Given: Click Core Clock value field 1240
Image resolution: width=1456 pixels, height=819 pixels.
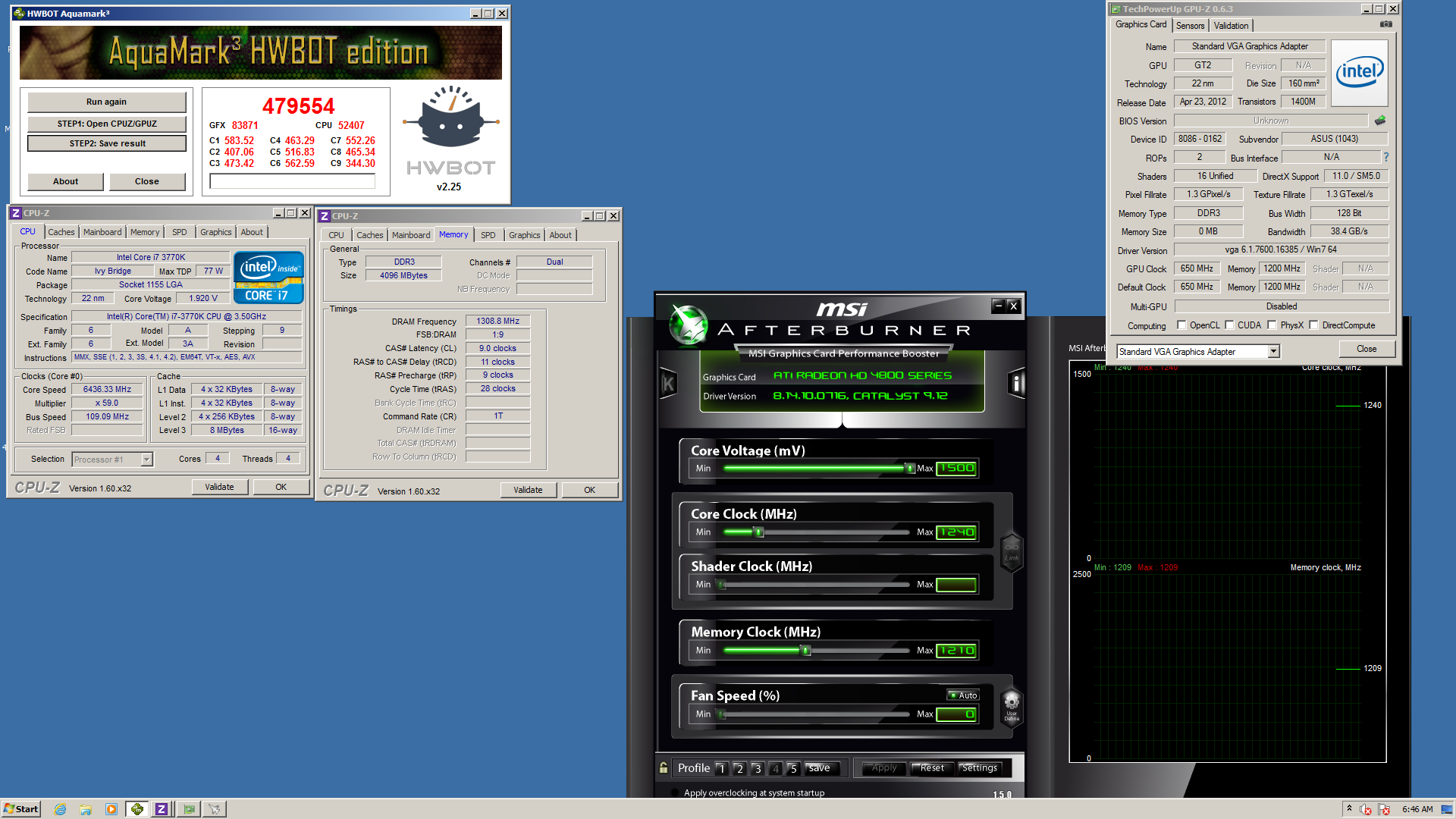Looking at the screenshot, I should 955,532.
